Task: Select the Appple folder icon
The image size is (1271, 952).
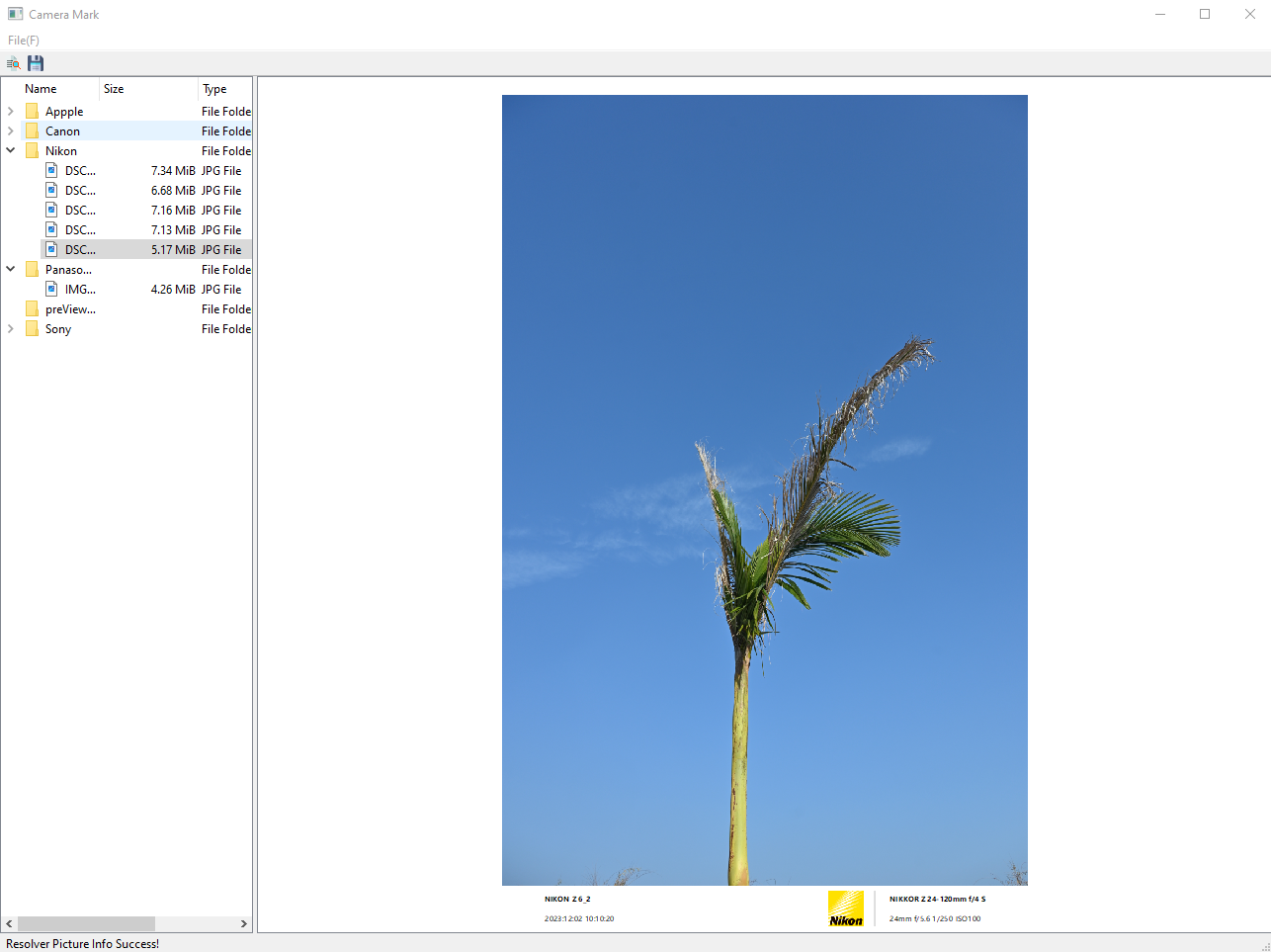Action: click(32, 111)
